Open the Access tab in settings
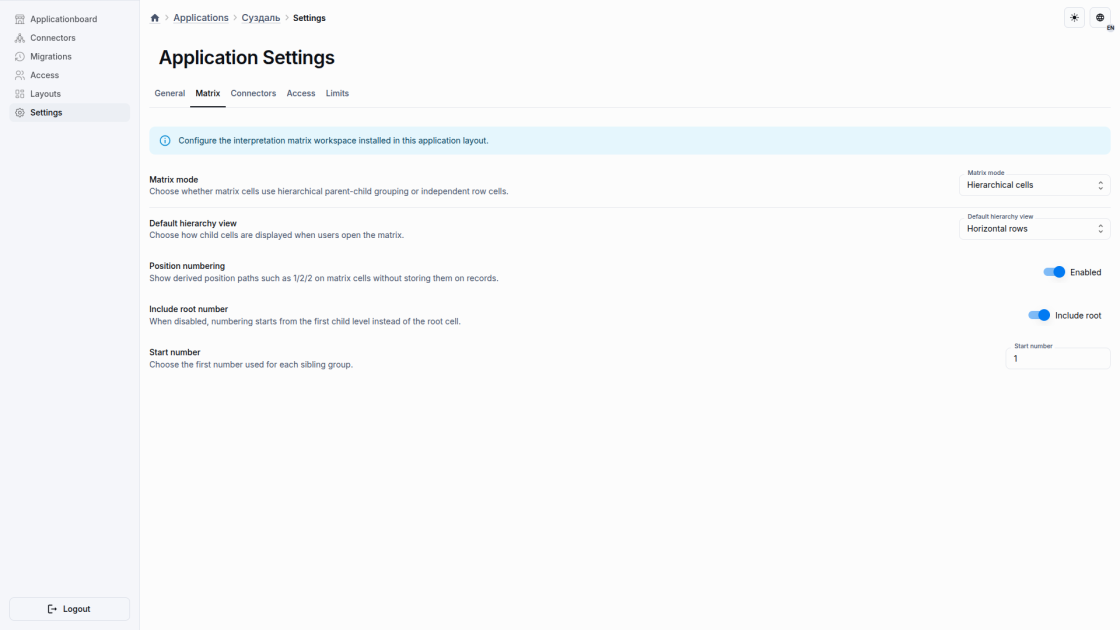This screenshot has width=1120, height=630. click(x=301, y=94)
